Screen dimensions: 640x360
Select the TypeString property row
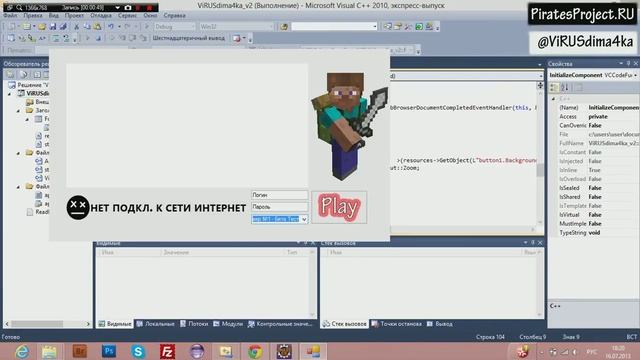click(x=594, y=233)
